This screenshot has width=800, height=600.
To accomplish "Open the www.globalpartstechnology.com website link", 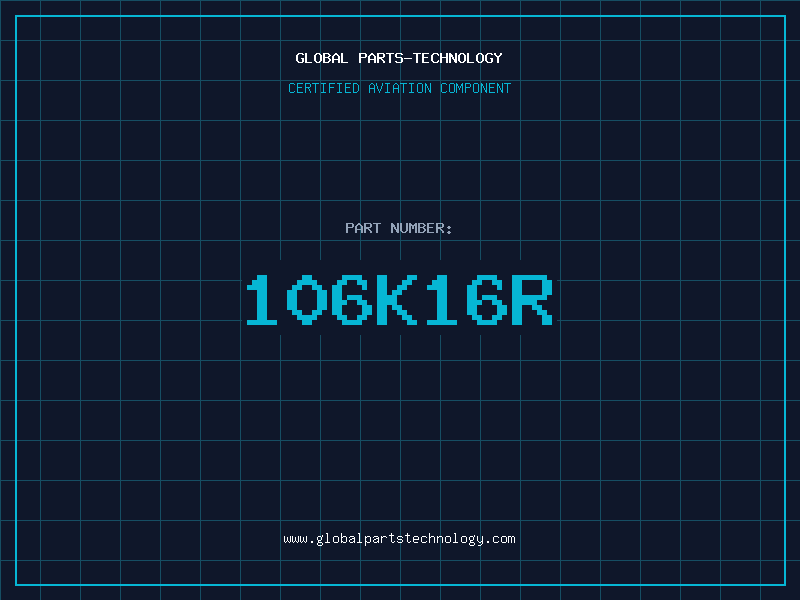I will pyautogui.click(x=399, y=538).
